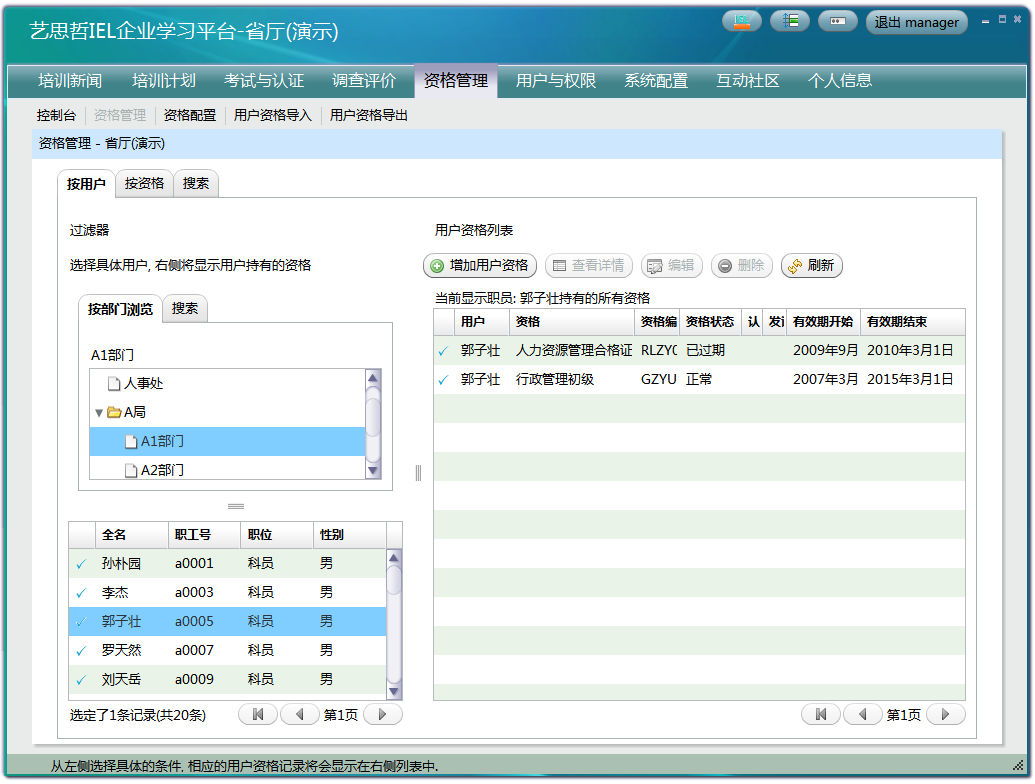1035x784 pixels.
Task: Click 资格状态 column header
Action: 710,322
